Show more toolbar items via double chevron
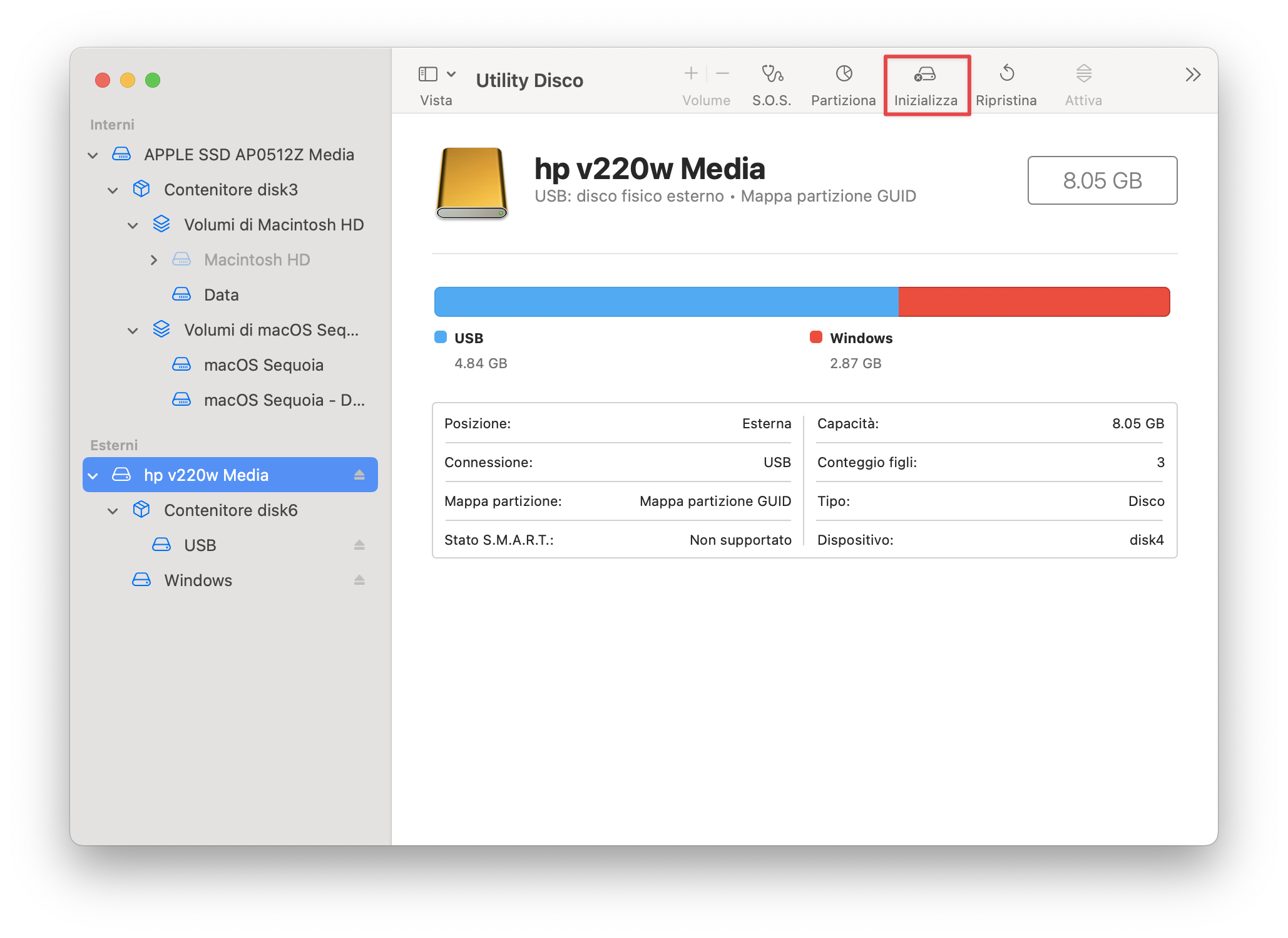Screen dimensions: 1288x938 click(1193, 75)
